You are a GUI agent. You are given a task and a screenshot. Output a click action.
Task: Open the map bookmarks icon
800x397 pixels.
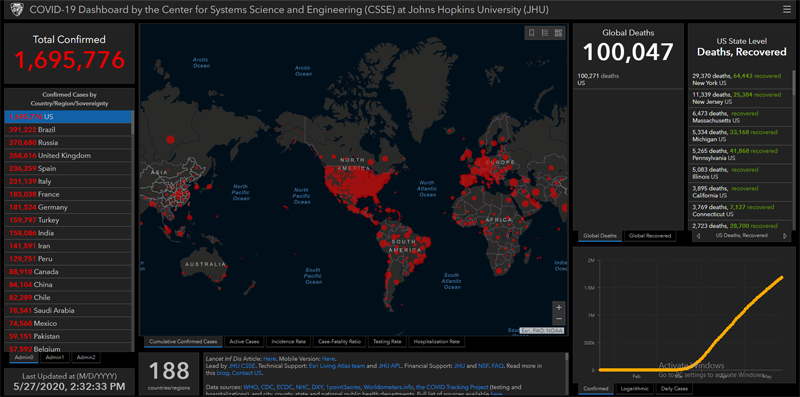[531, 33]
